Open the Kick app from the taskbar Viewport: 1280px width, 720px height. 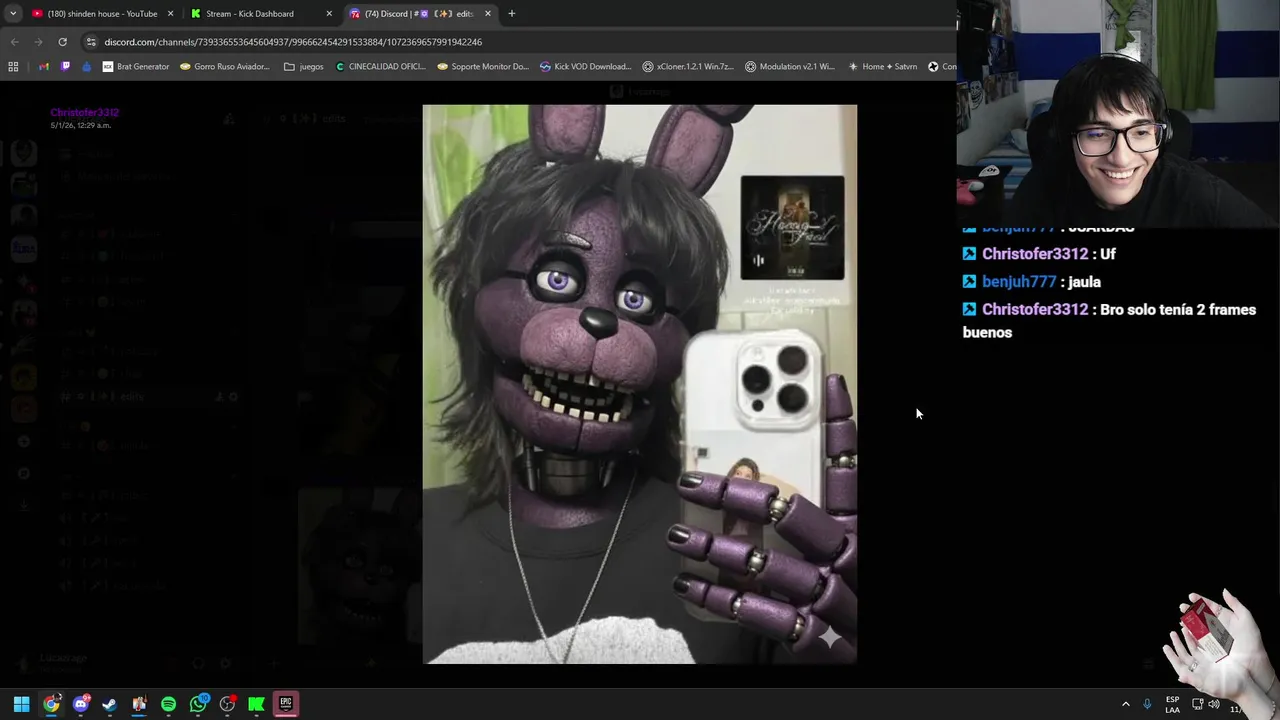256,704
